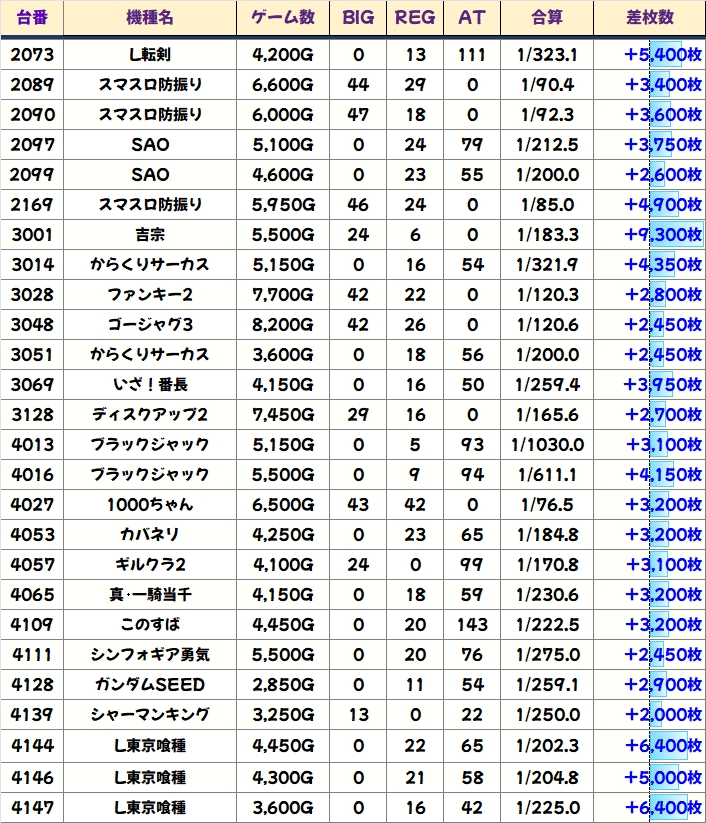Click the ゲーム数 column header
The width and height of the screenshot is (706, 823).
coord(283,18)
